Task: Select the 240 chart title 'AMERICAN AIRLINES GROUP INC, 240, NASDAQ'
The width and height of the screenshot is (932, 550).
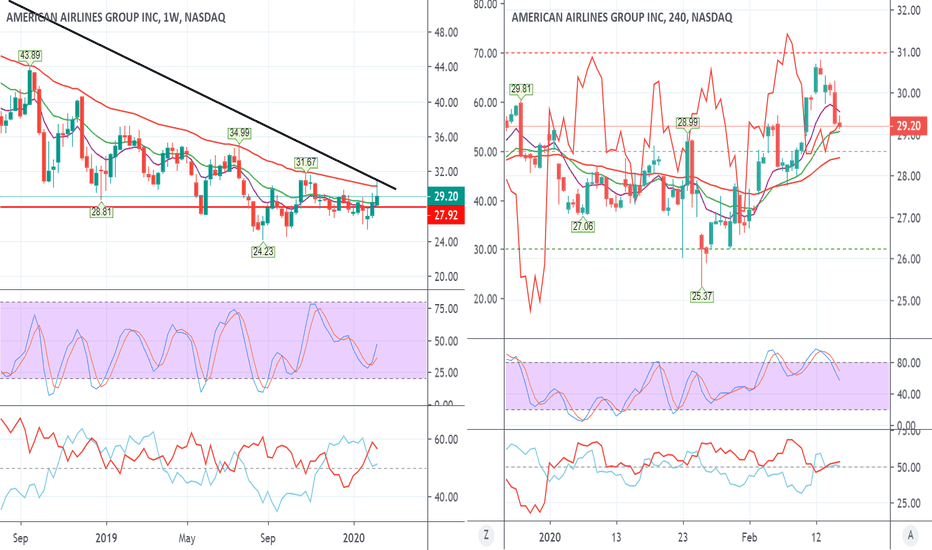Action: coord(622,17)
